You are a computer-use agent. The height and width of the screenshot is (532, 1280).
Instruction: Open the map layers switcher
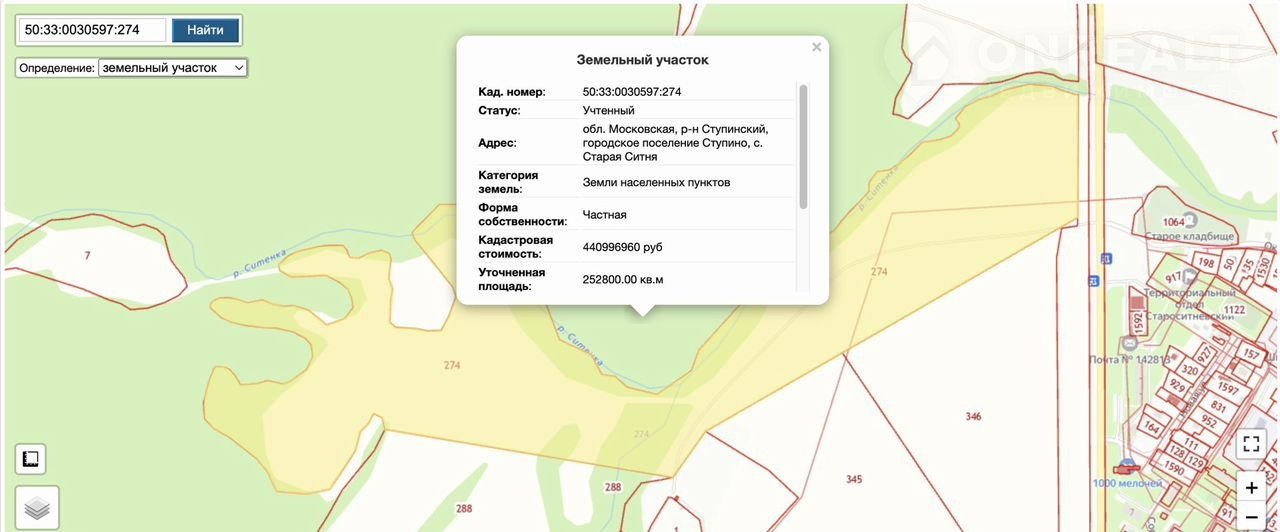coord(36,508)
